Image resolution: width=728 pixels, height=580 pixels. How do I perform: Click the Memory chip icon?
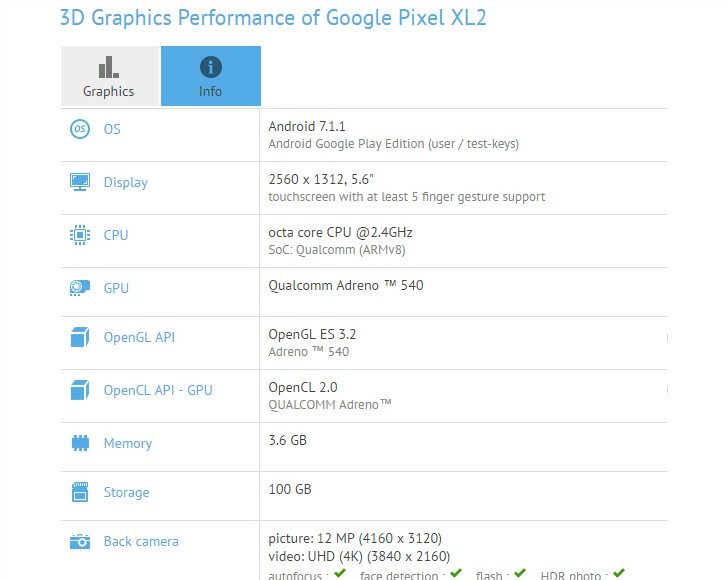80,443
